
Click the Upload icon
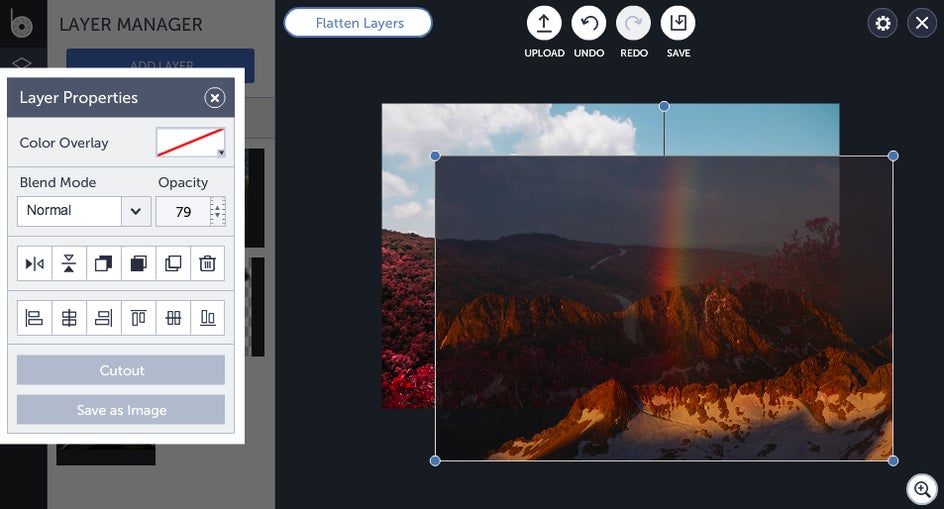tap(544, 23)
